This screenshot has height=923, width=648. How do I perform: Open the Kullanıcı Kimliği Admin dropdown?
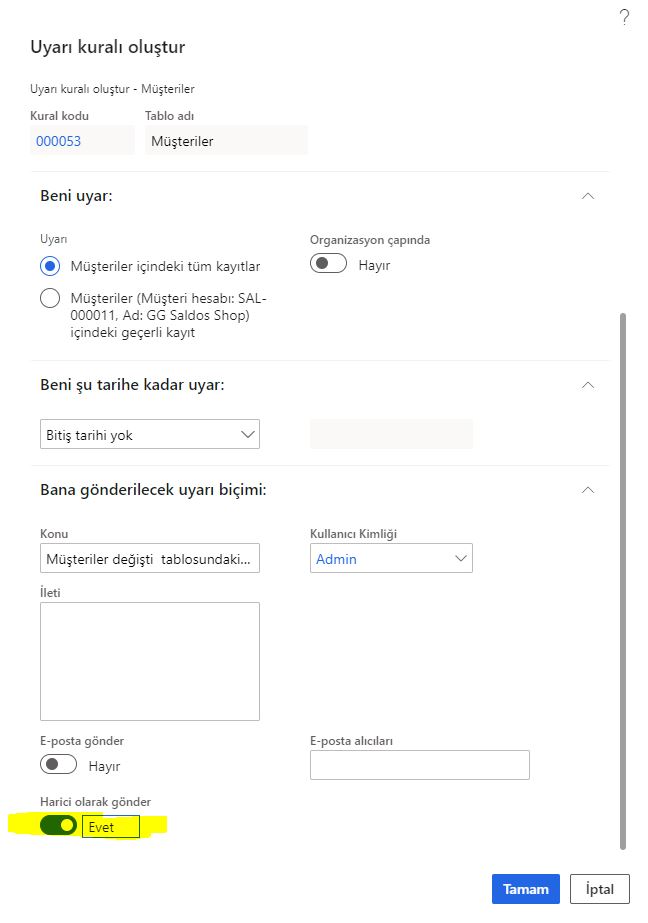coord(391,558)
